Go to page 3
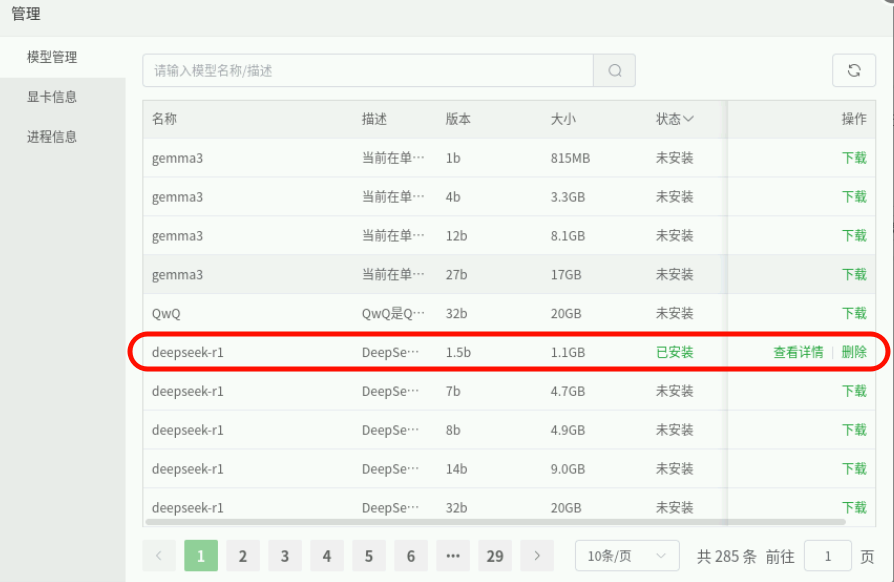Image resolution: width=894 pixels, height=582 pixels. [x=285, y=556]
